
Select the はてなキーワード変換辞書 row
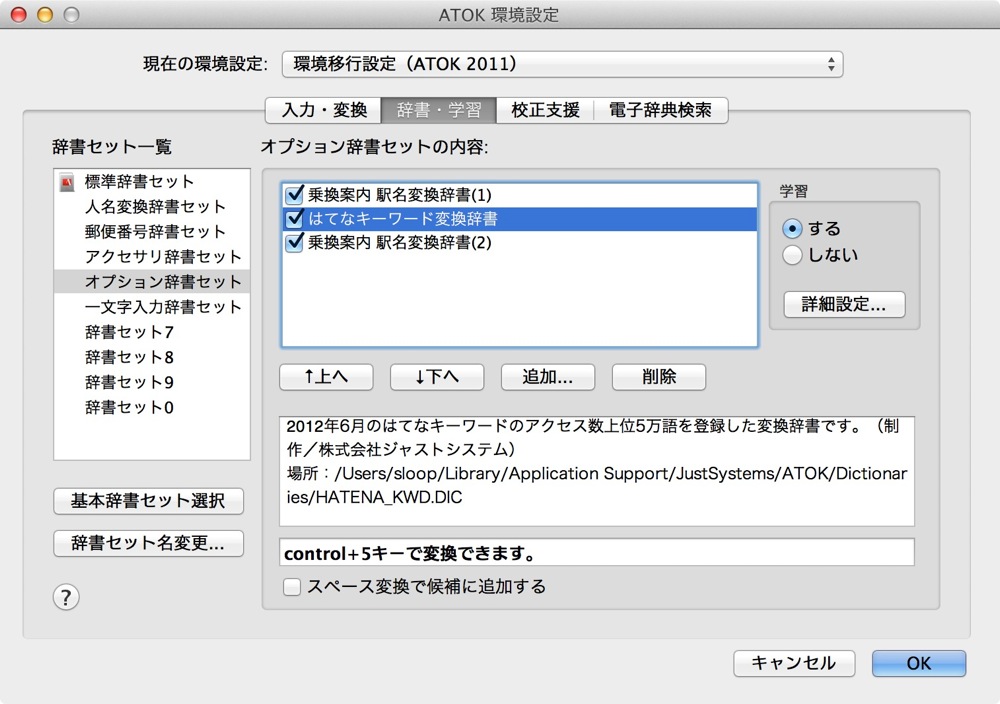(519, 219)
